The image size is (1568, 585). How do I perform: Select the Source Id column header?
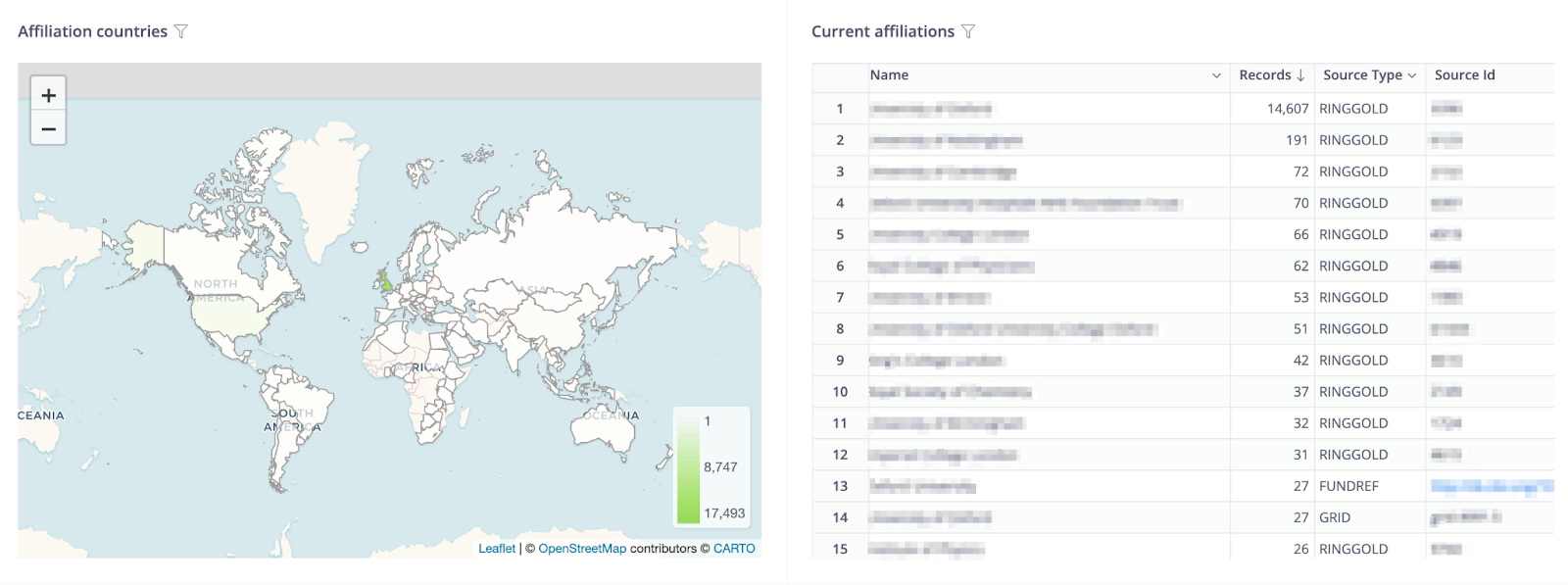pos(1464,75)
